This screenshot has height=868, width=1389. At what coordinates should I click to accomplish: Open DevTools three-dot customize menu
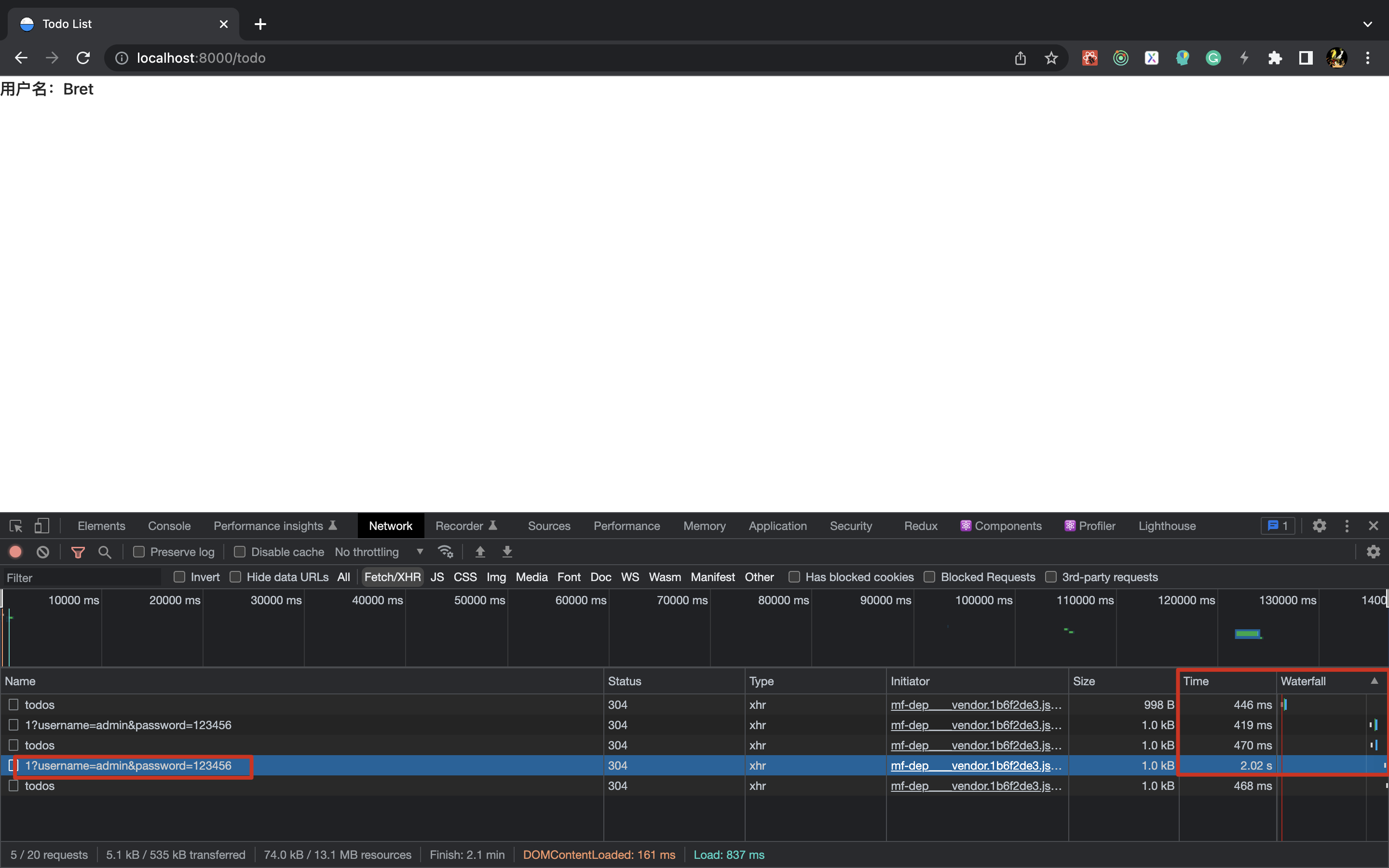pos(1347,526)
